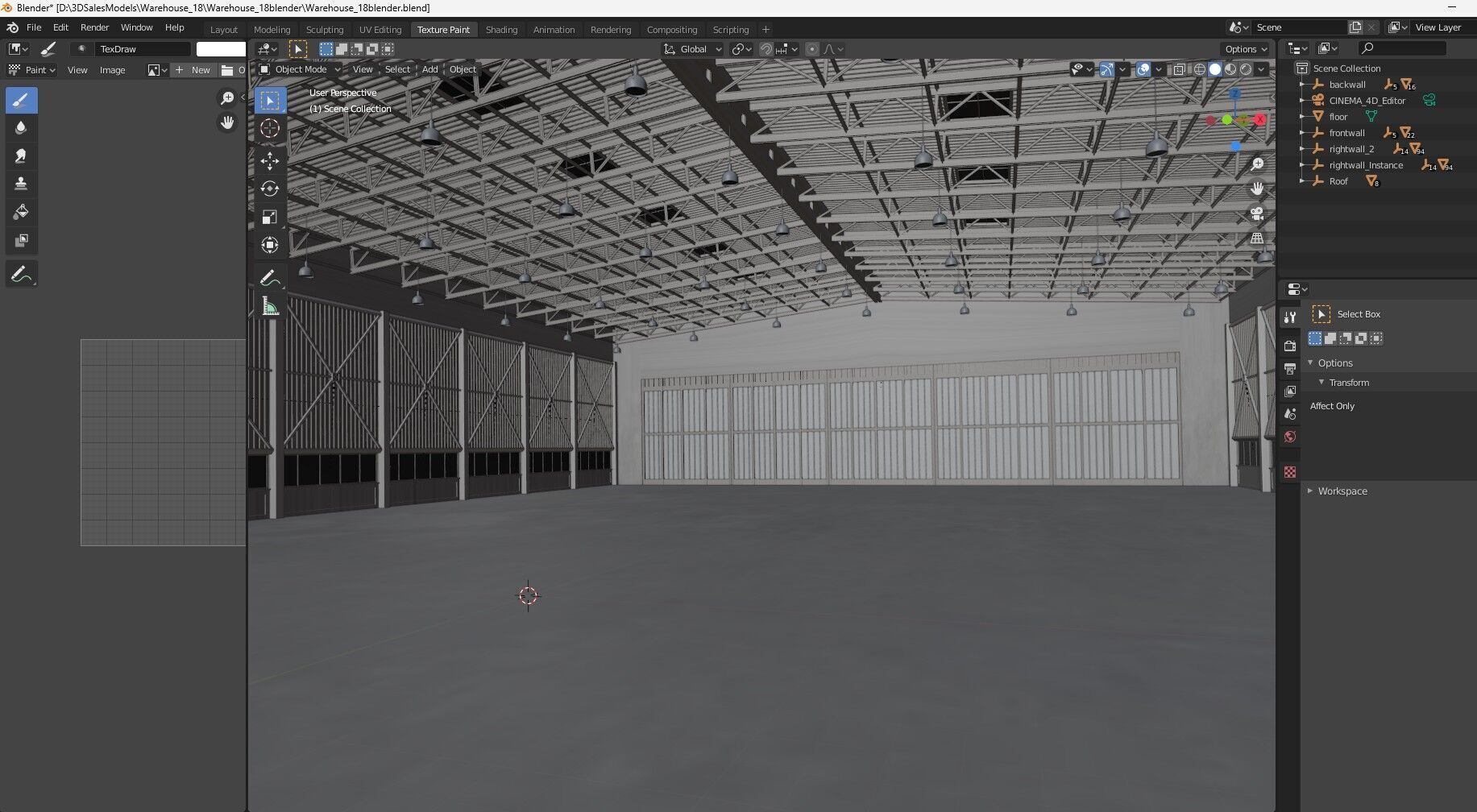Expand the Roof item in outliner
This screenshot has width=1477, height=812.
click(x=1301, y=181)
